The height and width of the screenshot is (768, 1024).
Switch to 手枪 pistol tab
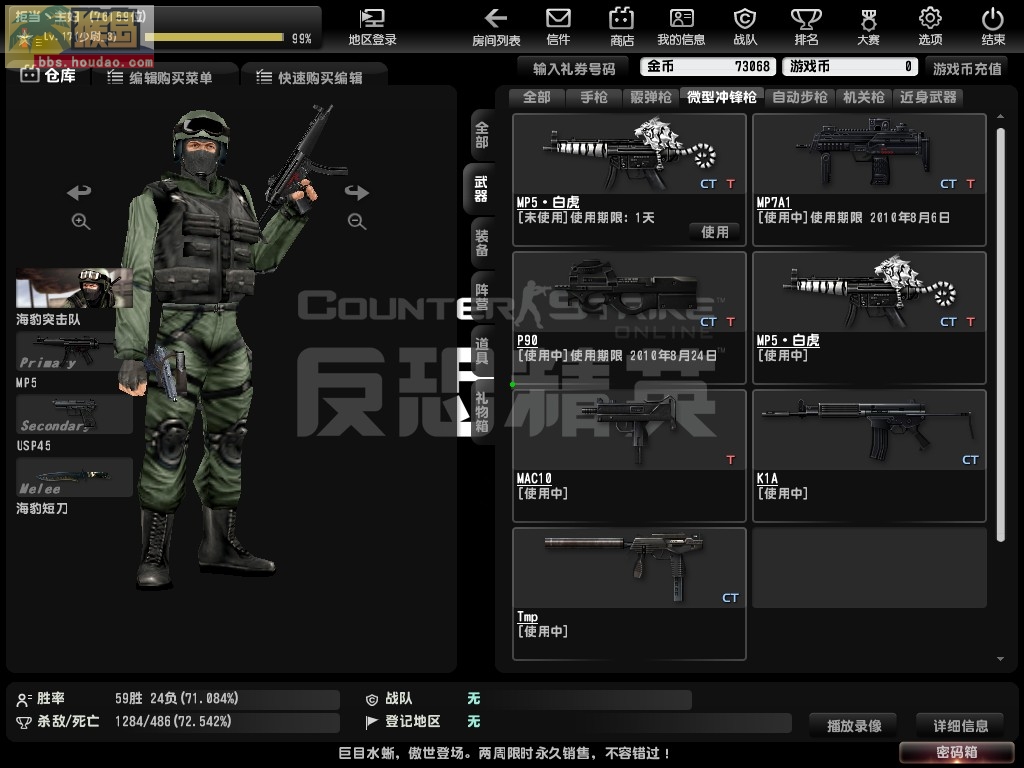pos(594,97)
